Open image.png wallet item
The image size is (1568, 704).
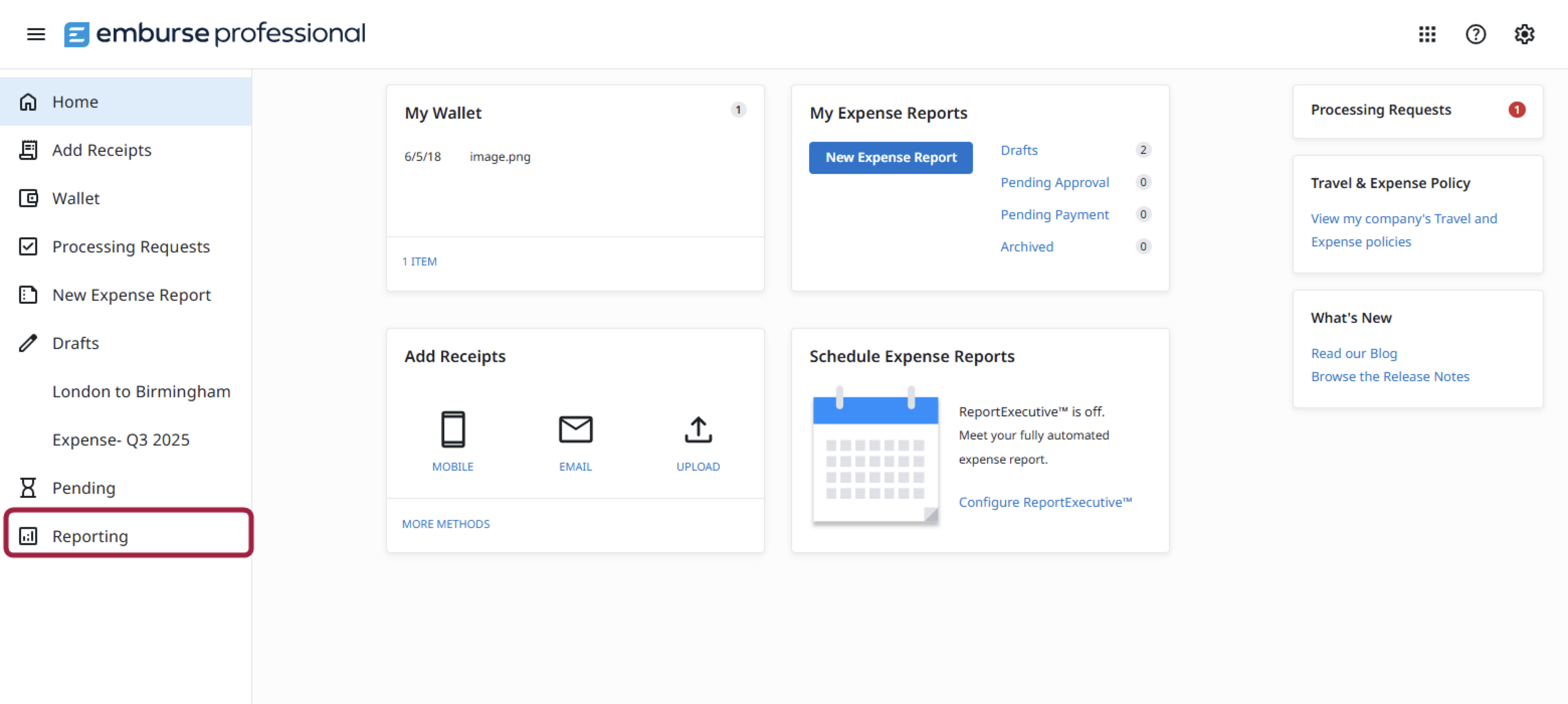(x=499, y=156)
